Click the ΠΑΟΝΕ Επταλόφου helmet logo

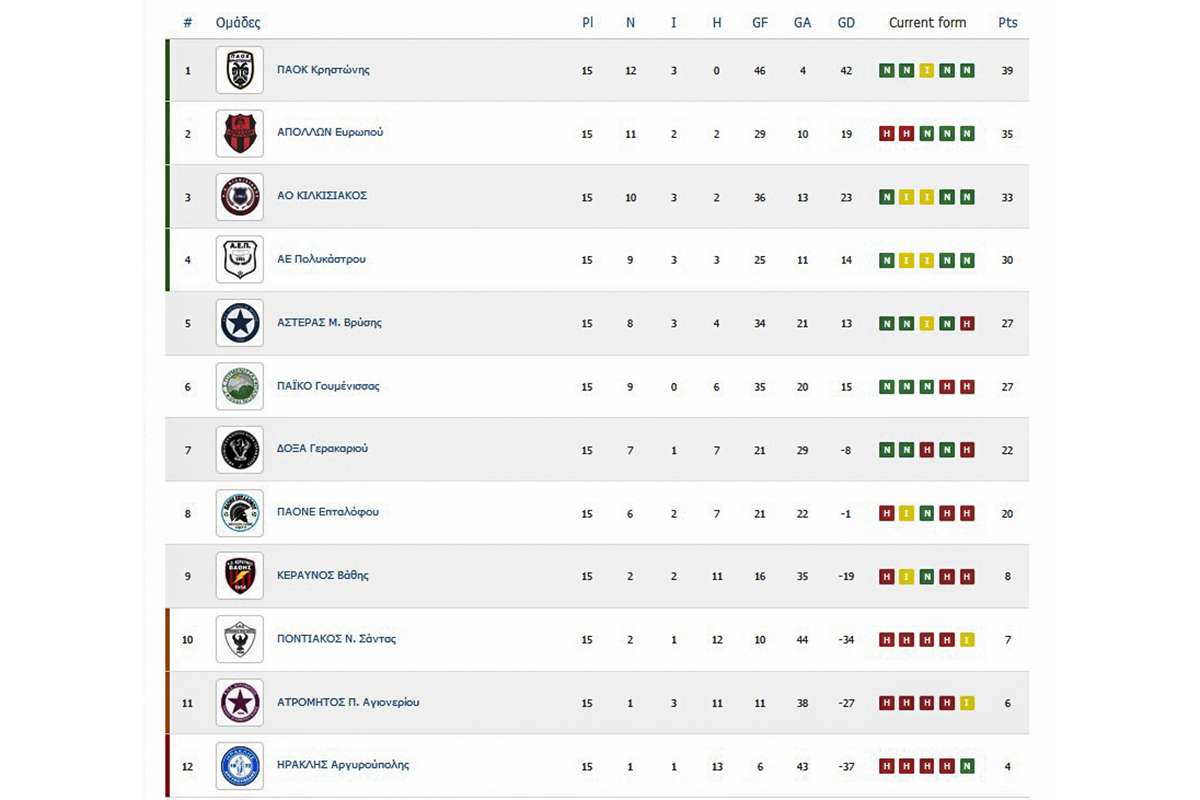tap(240, 513)
